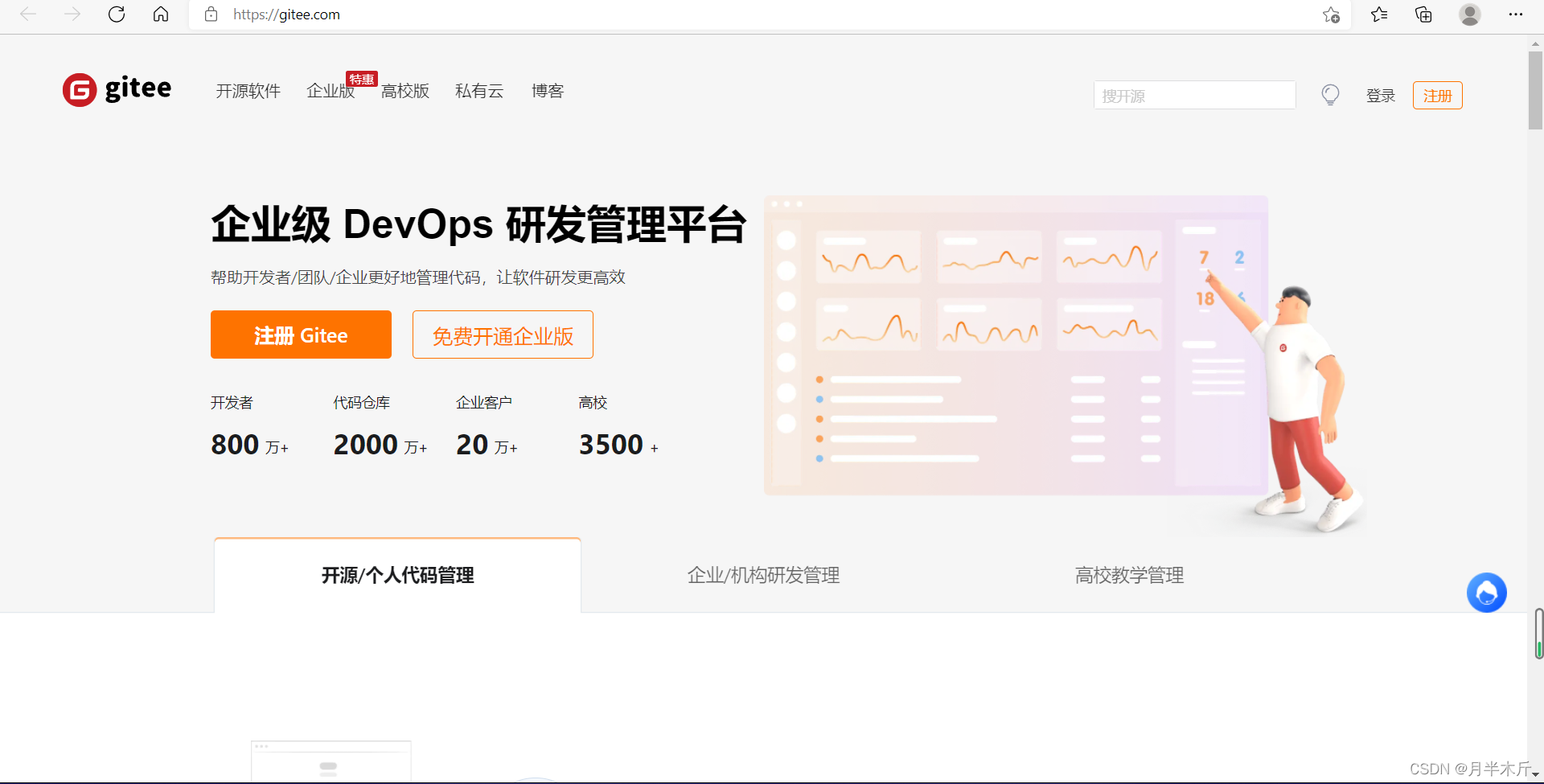
Task: Open 开源软件 navigation item
Action: click(x=248, y=91)
